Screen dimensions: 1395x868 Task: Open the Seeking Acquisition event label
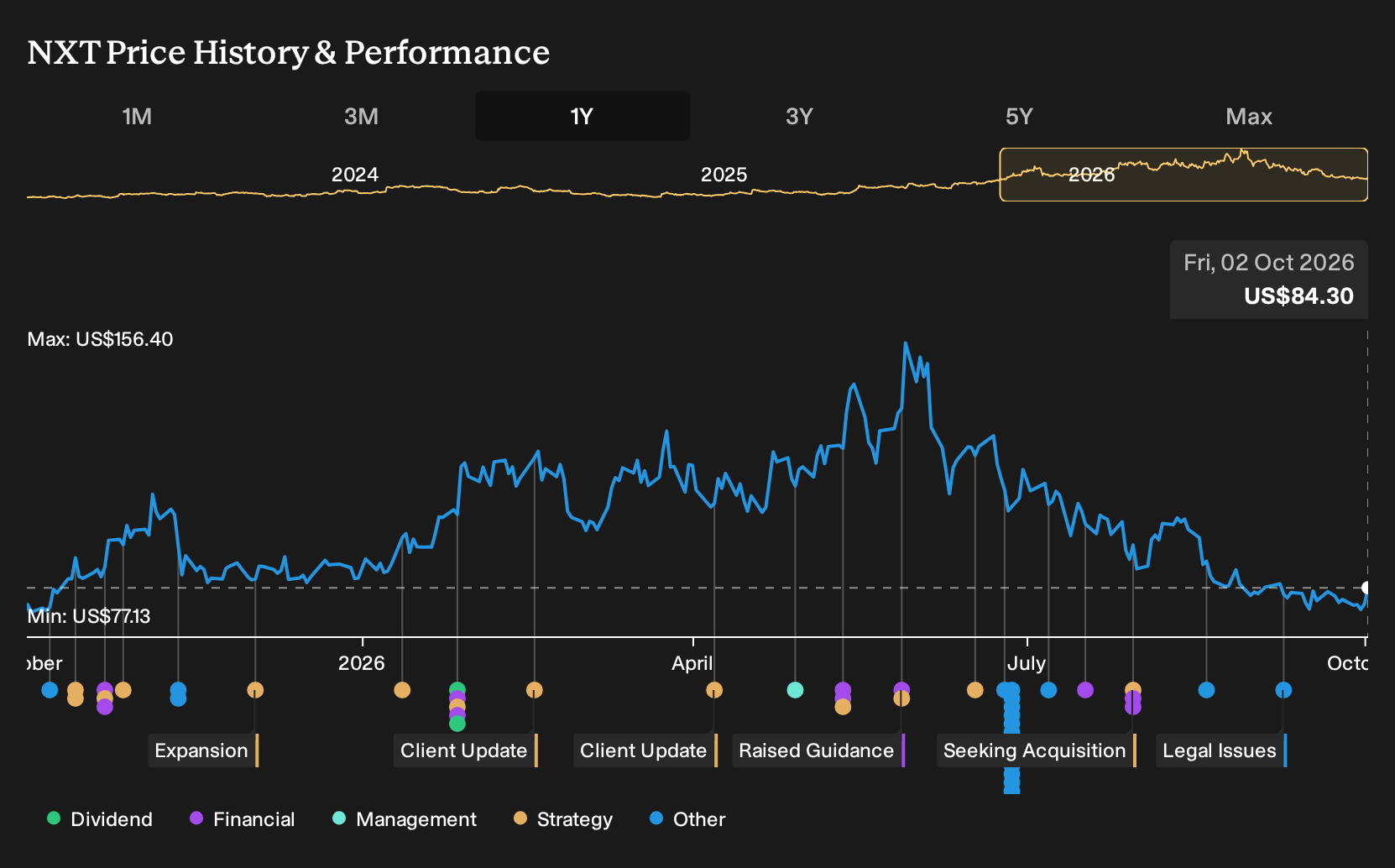click(x=1037, y=750)
